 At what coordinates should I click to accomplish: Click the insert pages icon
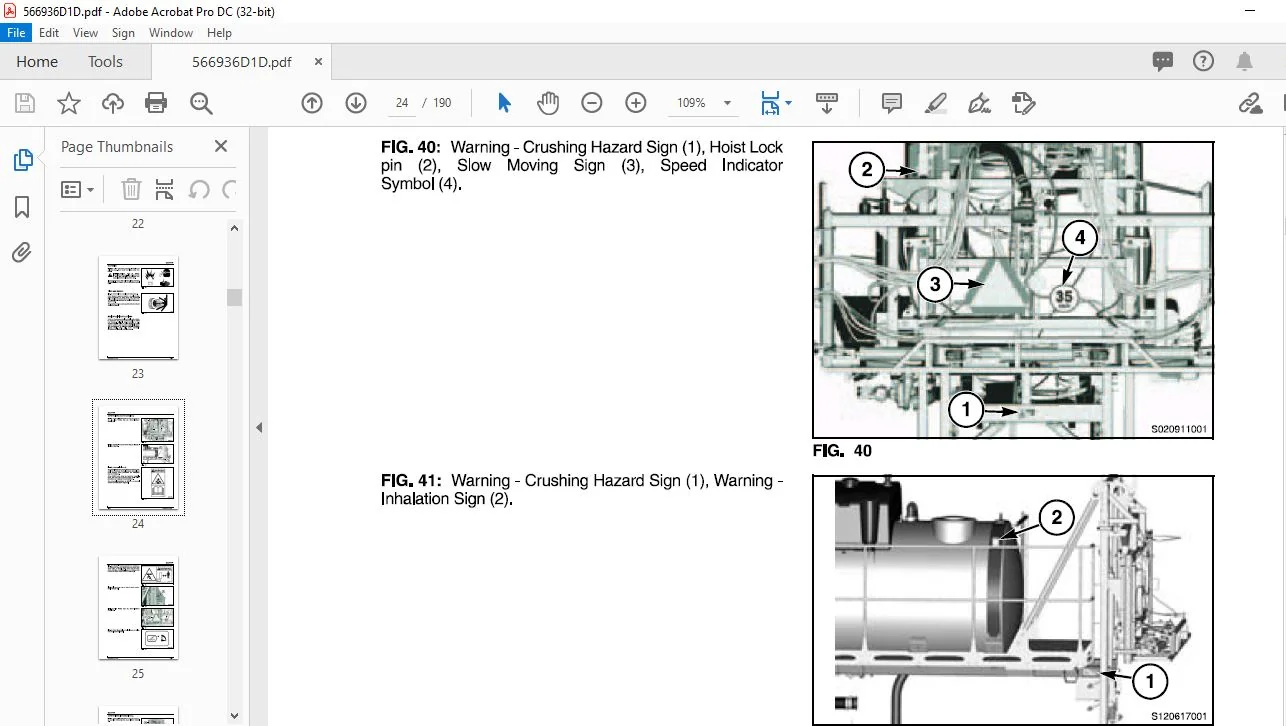click(x=166, y=189)
